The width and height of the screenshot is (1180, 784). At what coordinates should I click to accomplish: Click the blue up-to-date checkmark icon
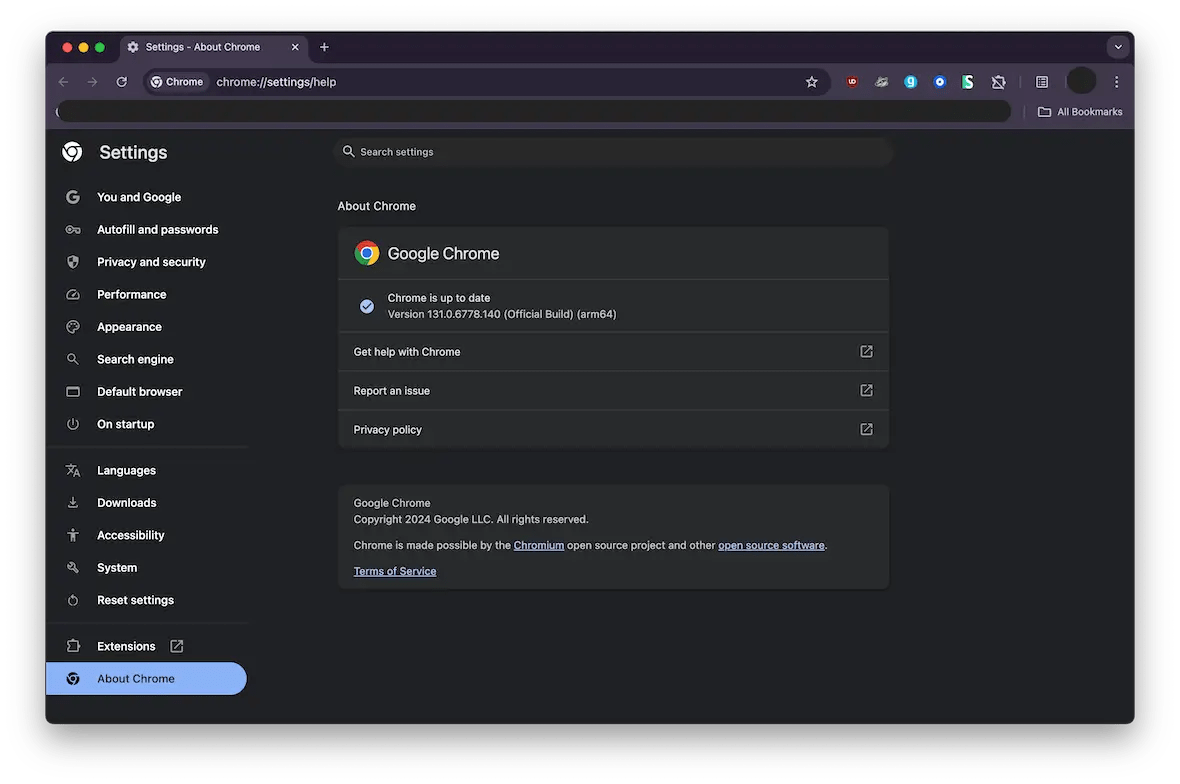(x=366, y=306)
